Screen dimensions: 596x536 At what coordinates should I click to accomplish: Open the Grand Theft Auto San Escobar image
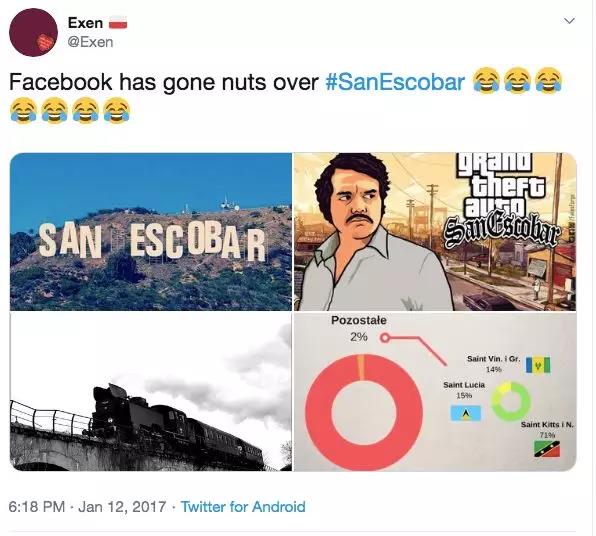click(435, 232)
